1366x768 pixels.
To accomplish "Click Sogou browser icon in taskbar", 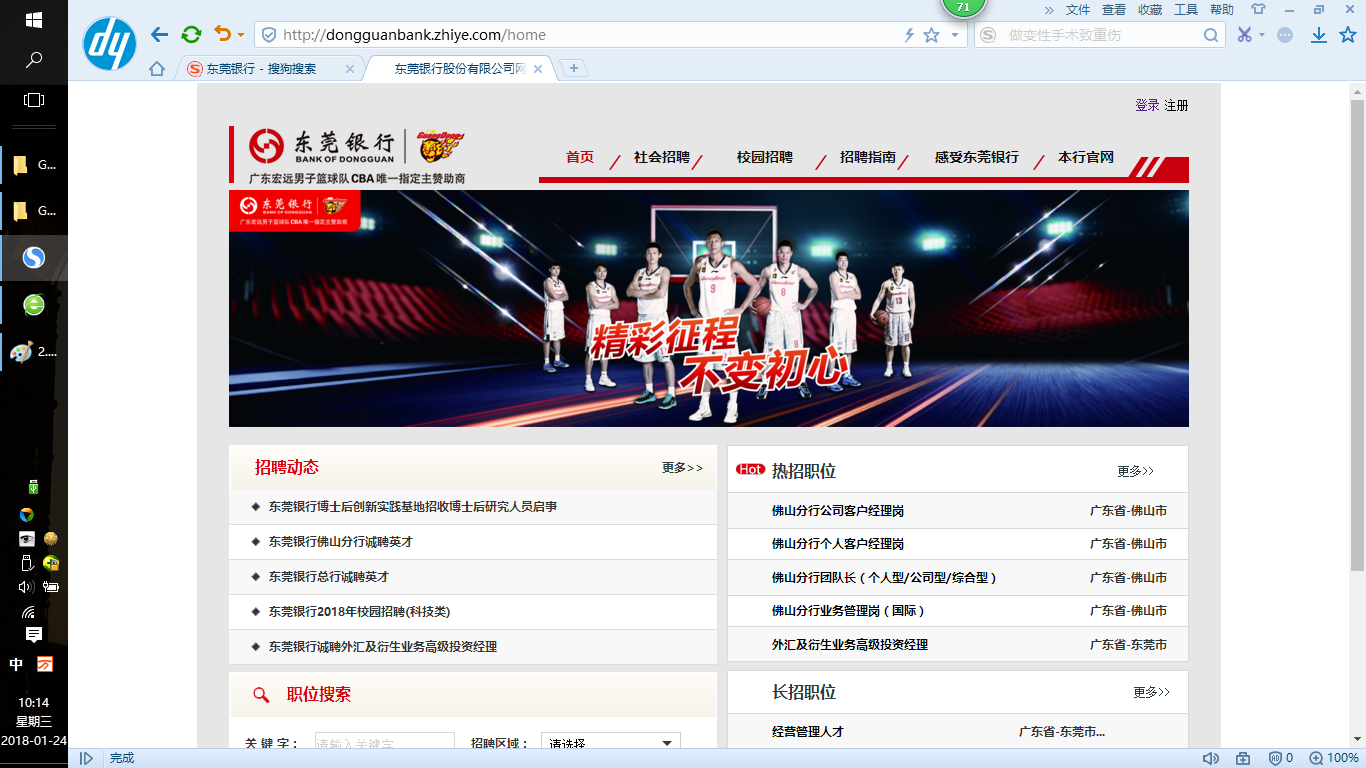I will point(34,258).
